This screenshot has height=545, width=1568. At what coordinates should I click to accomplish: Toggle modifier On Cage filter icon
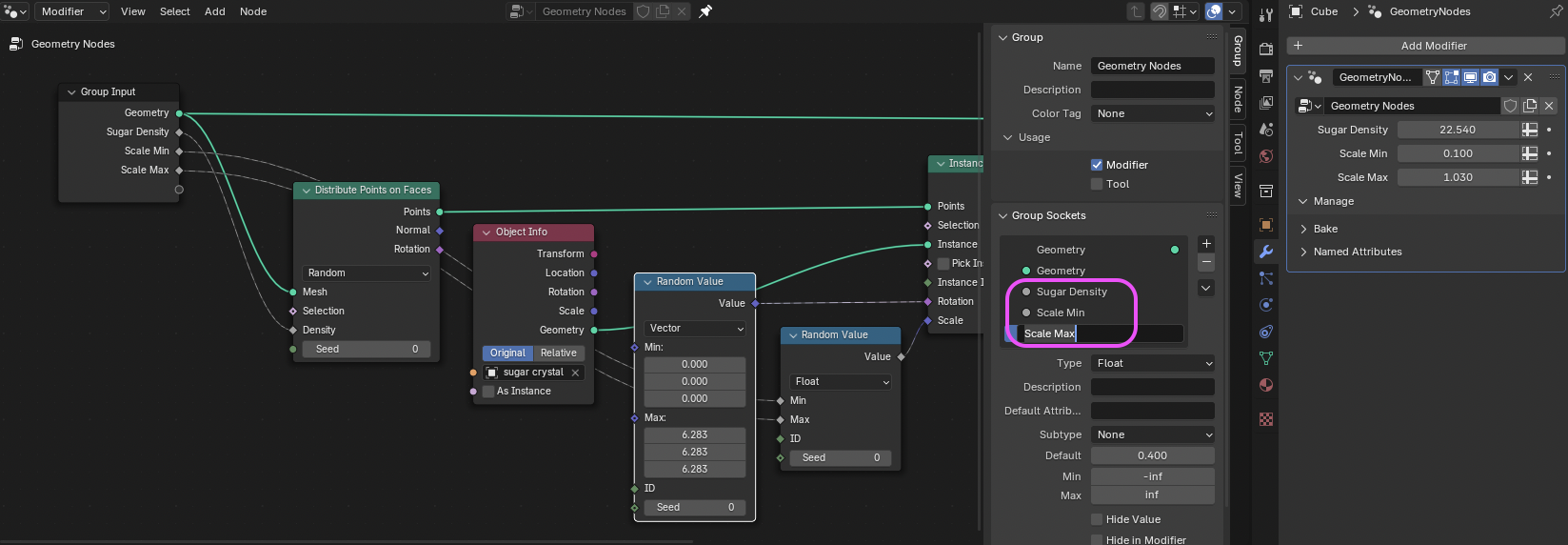pos(1433,77)
